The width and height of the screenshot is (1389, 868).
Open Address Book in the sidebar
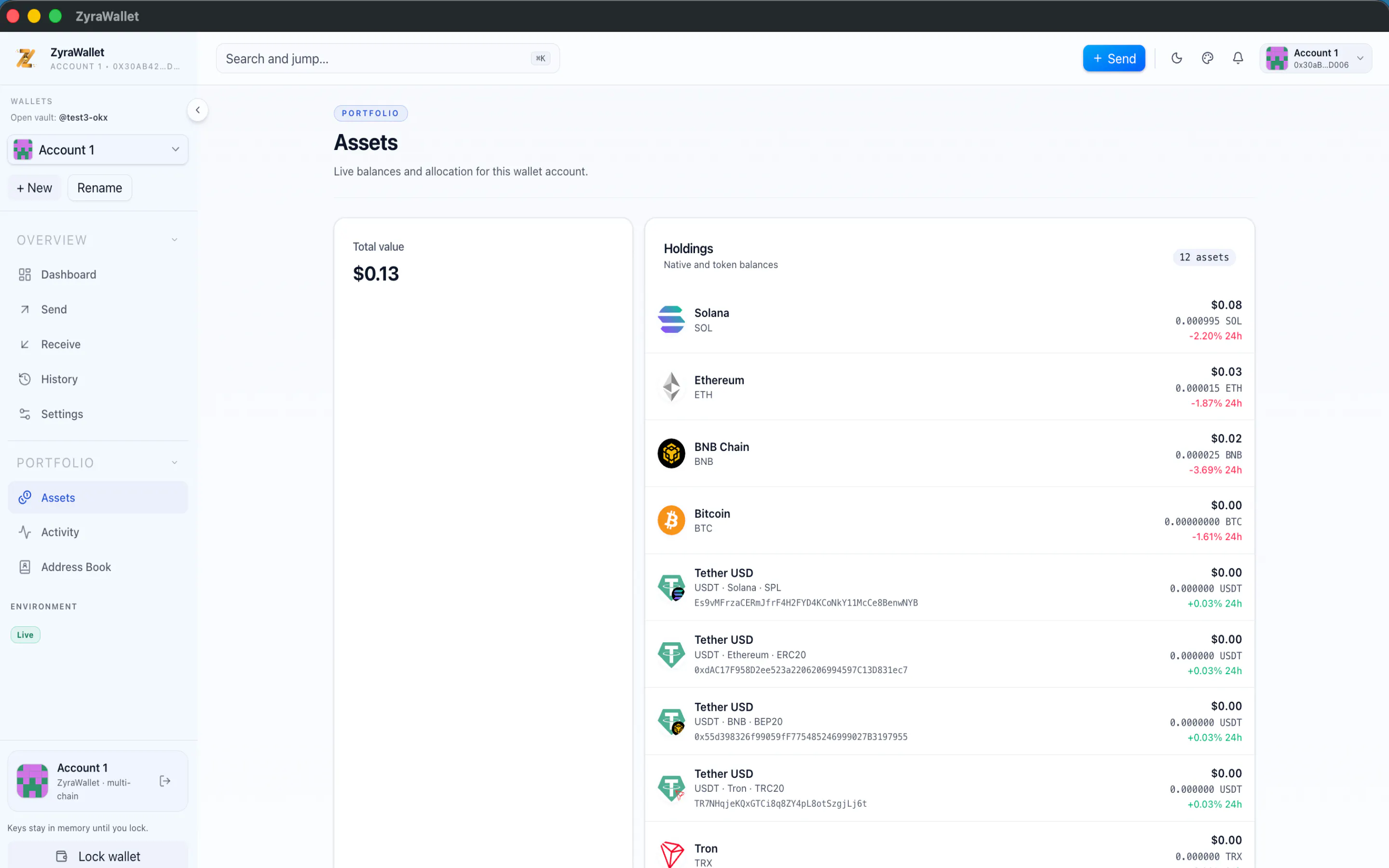(97, 567)
